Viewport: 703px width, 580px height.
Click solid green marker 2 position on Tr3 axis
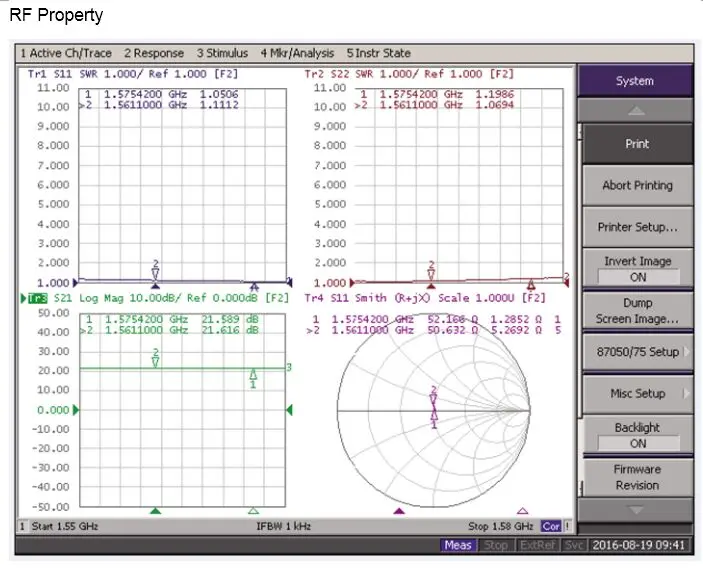[155, 511]
